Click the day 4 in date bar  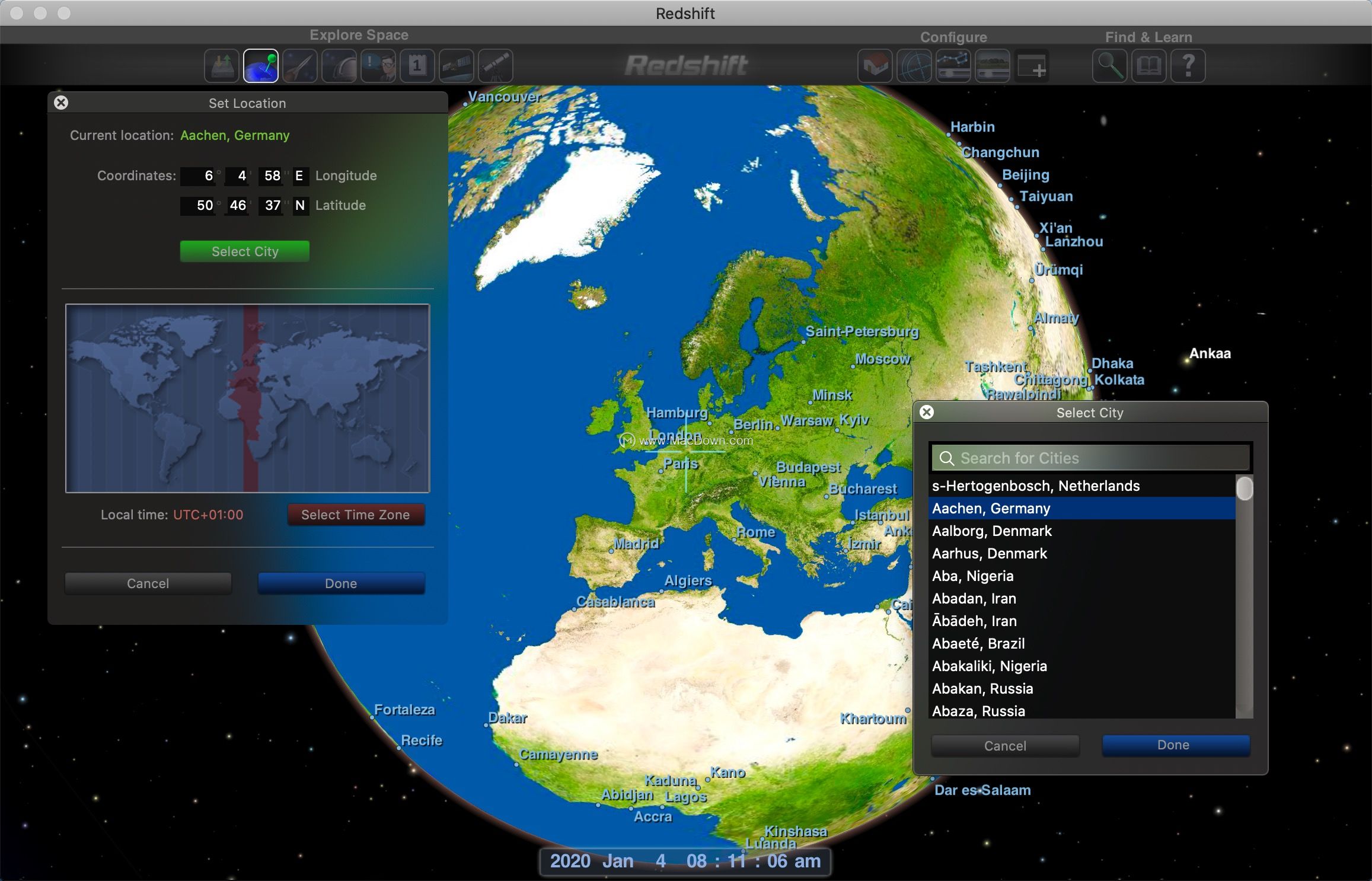pyautogui.click(x=661, y=861)
